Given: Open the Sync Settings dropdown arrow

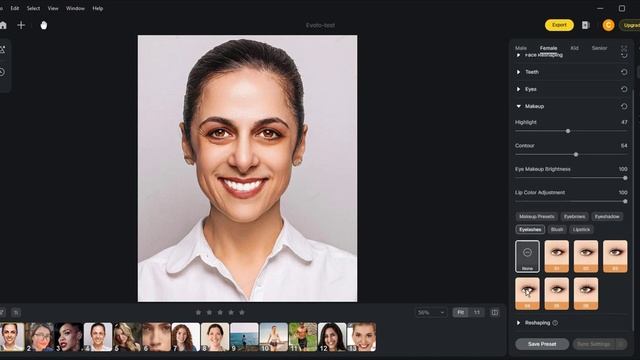Looking at the screenshot, I should (622, 344).
